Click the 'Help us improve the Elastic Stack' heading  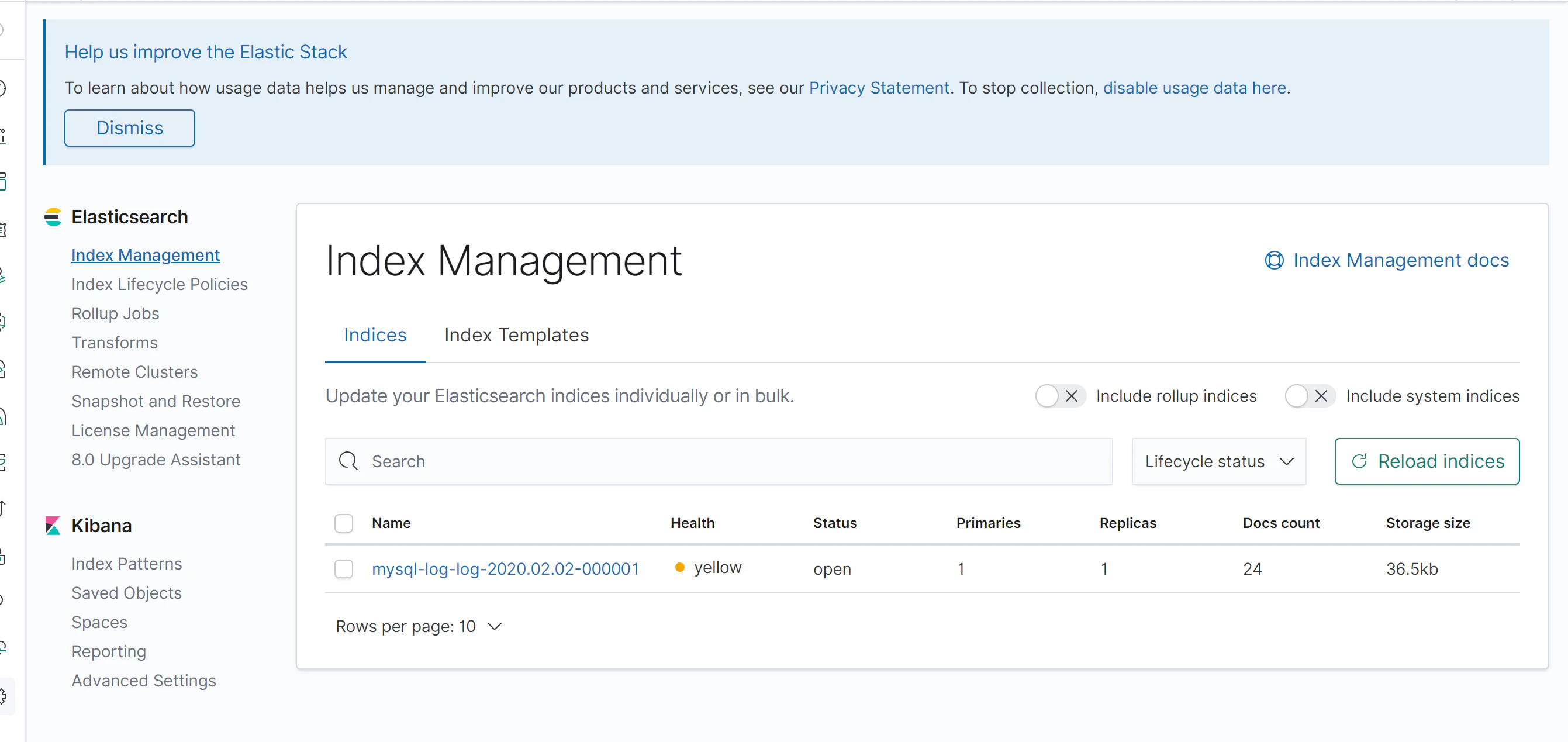[206, 53]
